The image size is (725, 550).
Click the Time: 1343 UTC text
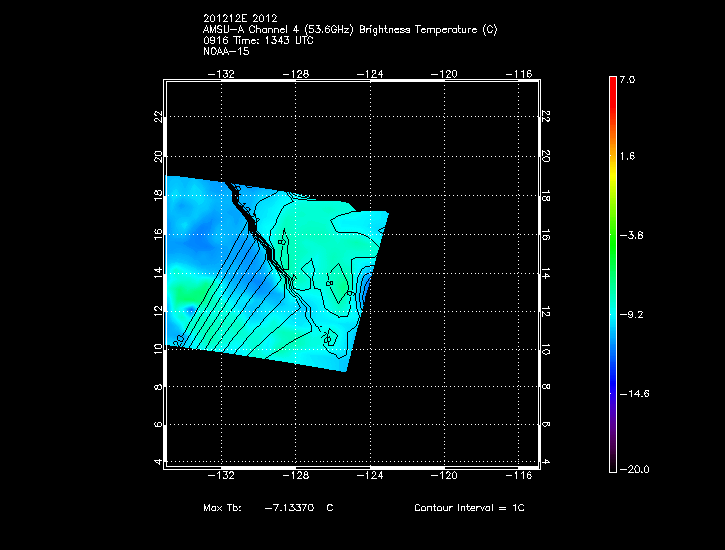pyautogui.click(x=279, y=40)
